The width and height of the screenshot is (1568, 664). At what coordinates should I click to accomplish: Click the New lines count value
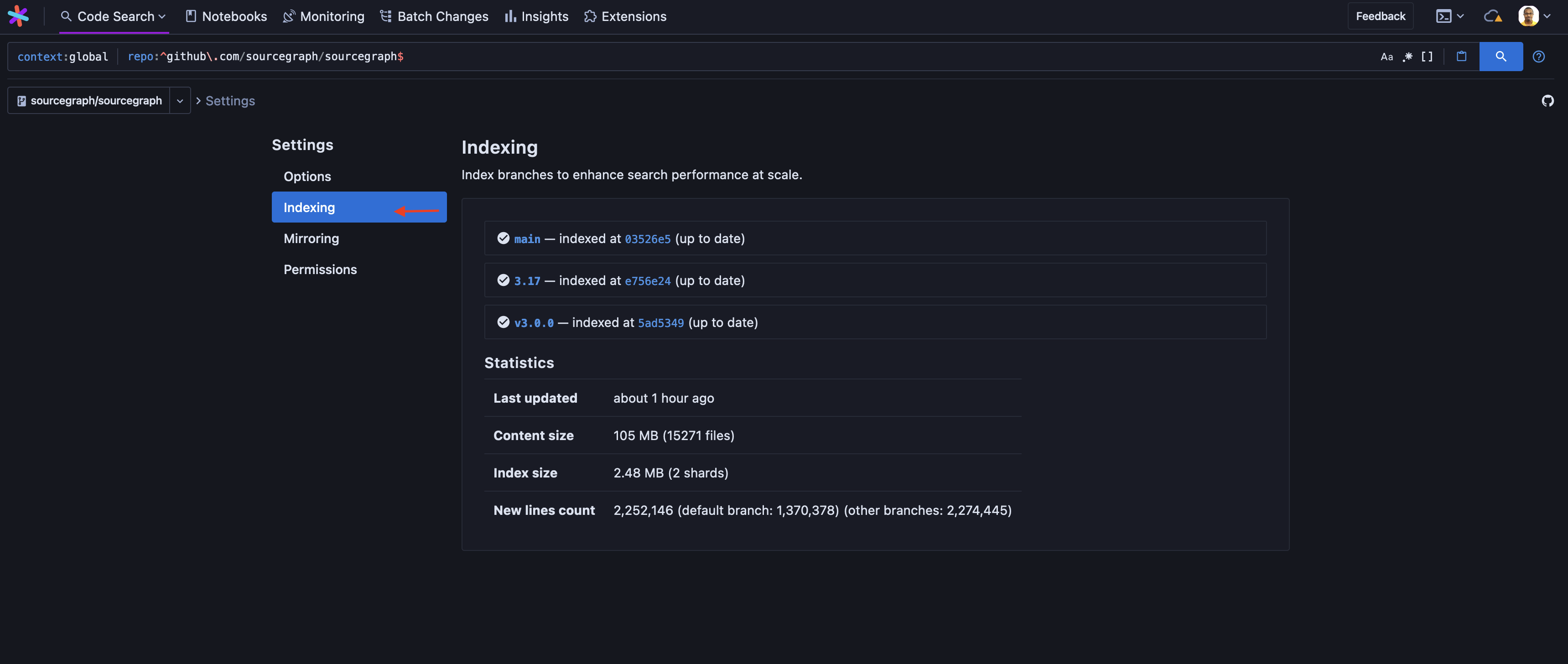[x=813, y=510]
